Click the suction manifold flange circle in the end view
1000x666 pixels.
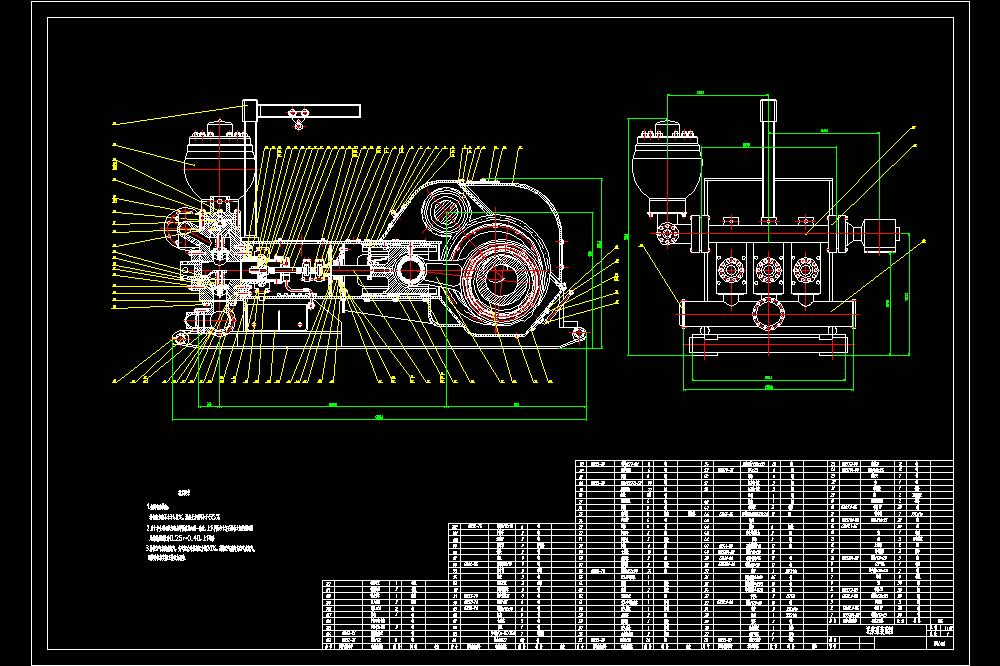[768, 315]
